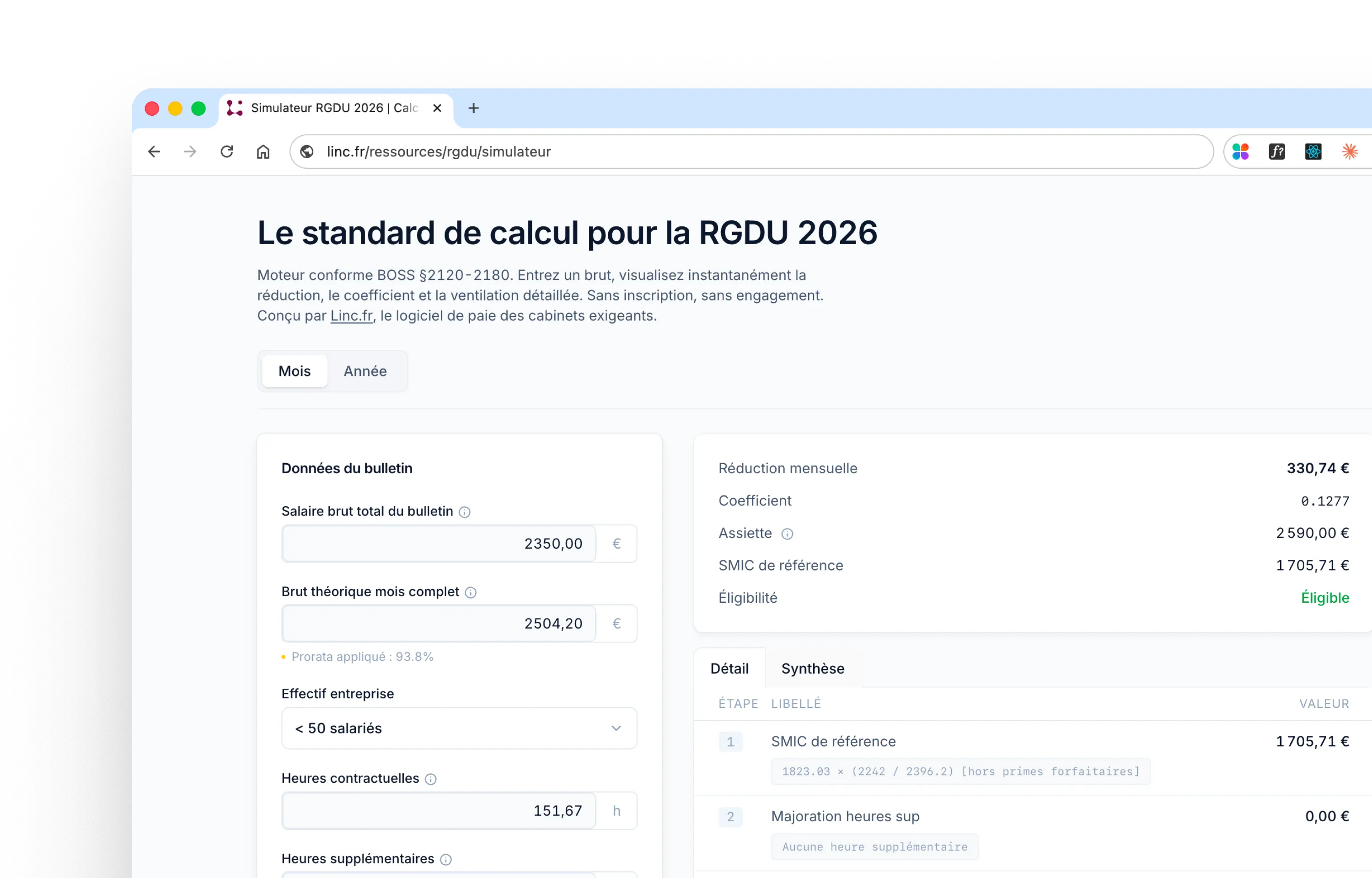
Task: Click the colorful clover extension icon
Action: [1242, 151]
